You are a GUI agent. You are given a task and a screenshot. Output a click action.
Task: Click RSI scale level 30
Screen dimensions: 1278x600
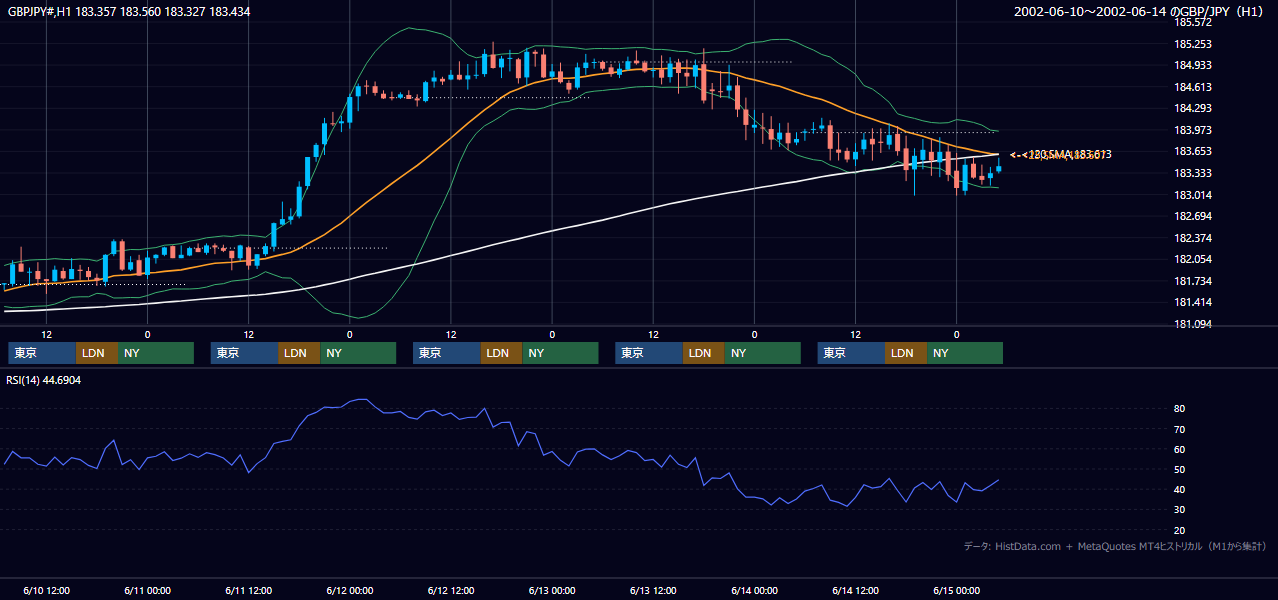pyautogui.click(x=1180, y=509)
